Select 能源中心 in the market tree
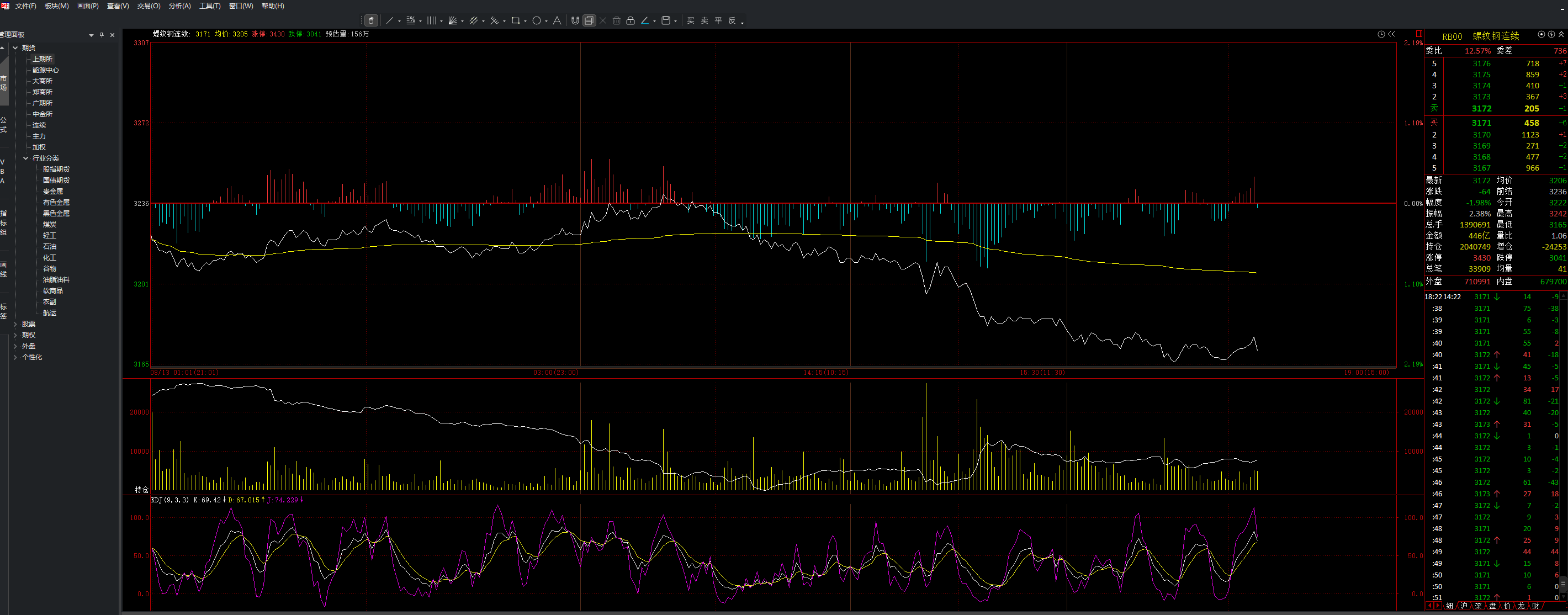1568x615 pixels. (46, 70)
